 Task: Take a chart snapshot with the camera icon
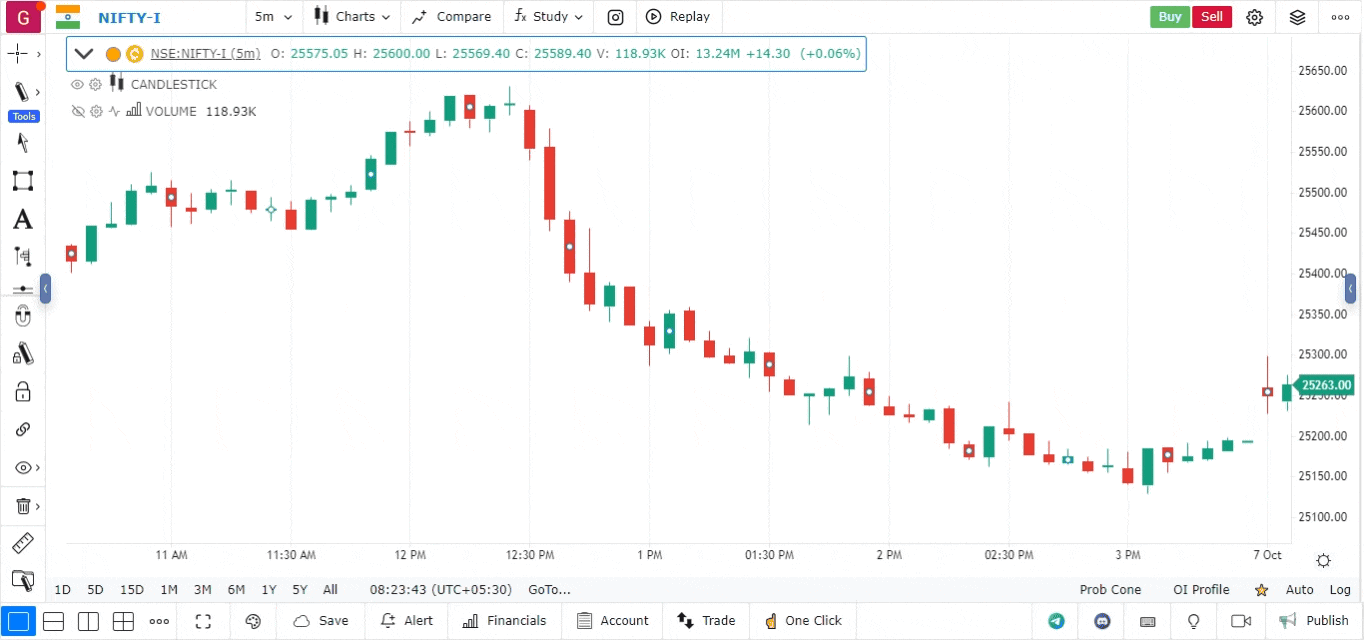(x=614, y=17)
